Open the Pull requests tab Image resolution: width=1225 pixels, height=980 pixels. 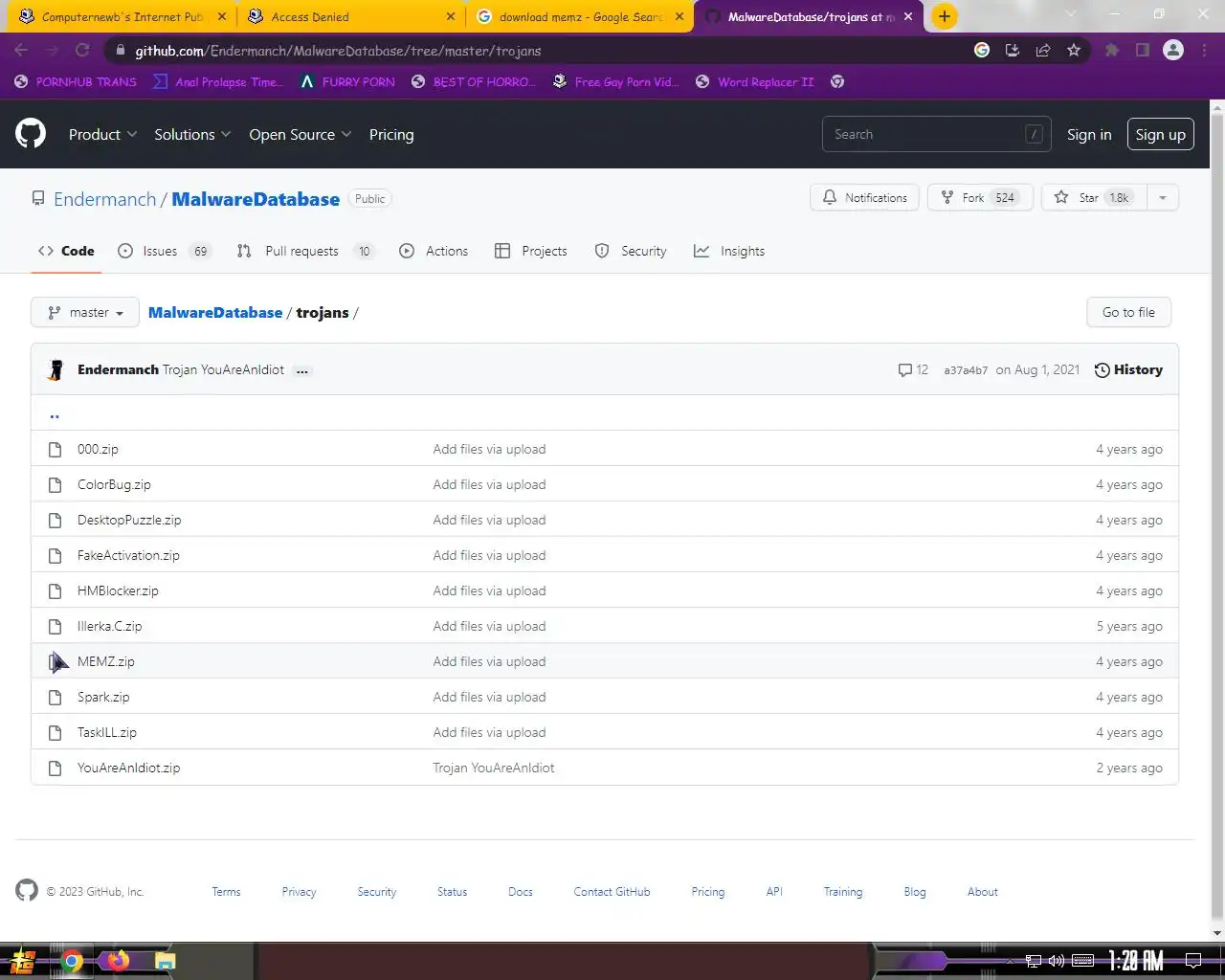point(305,251)
